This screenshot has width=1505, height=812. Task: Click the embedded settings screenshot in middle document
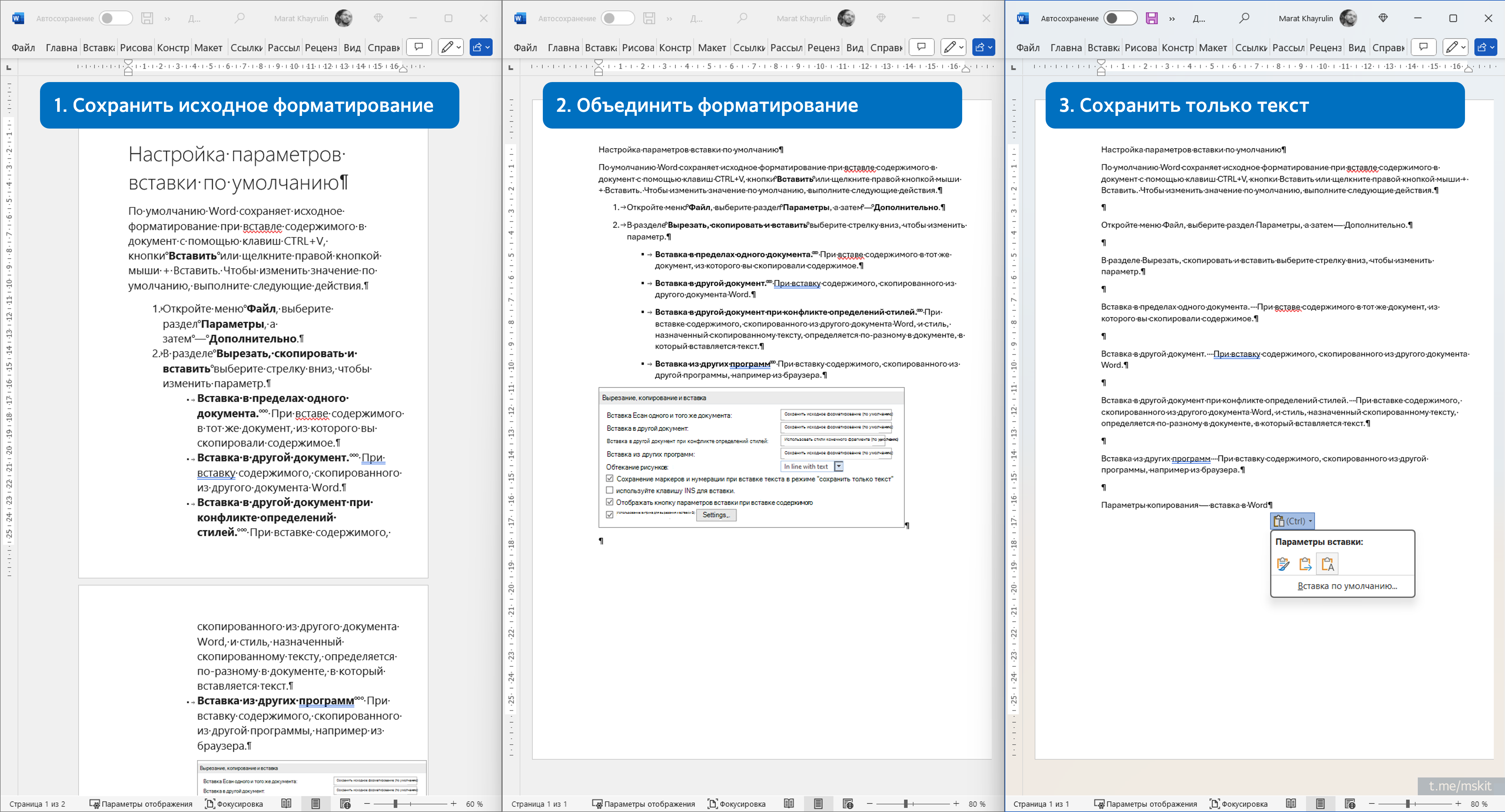751,457
